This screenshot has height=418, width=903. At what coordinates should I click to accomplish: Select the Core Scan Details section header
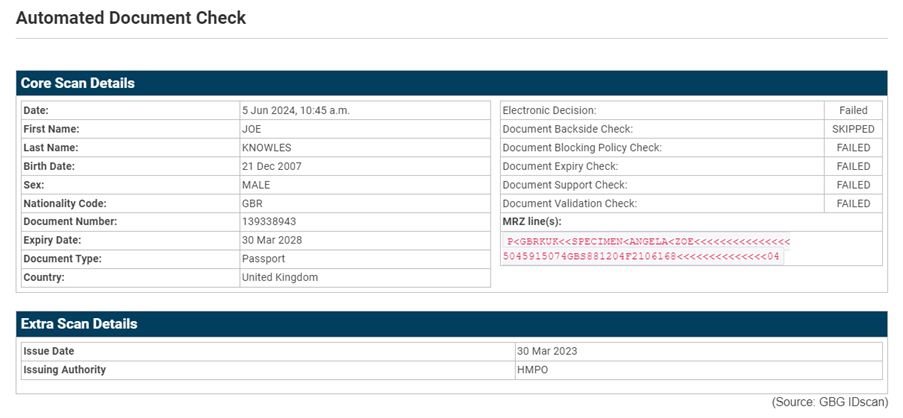click(x=78, y=83)
